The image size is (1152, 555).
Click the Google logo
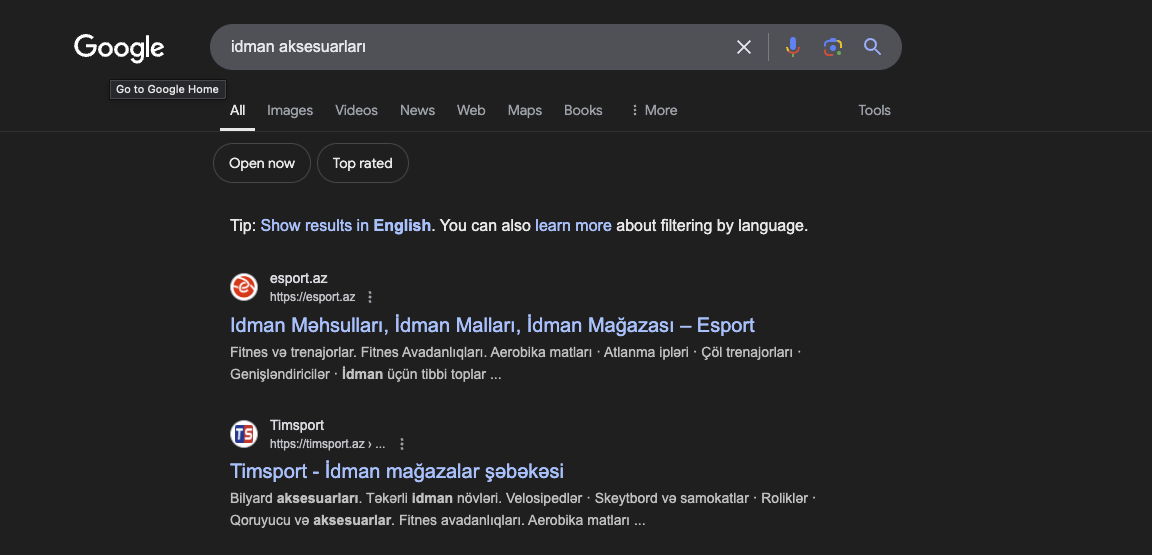point(119,48)
